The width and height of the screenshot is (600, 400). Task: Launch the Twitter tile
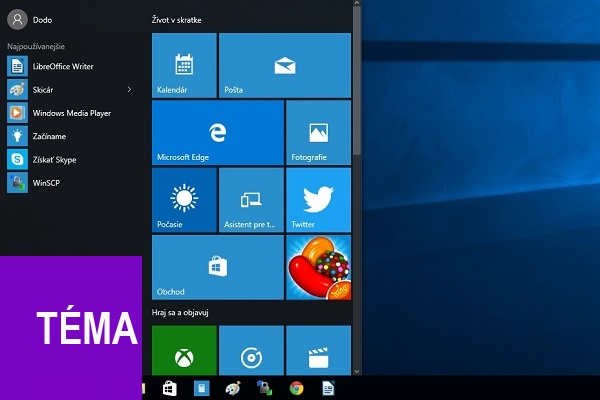click(x=318, y=200)
